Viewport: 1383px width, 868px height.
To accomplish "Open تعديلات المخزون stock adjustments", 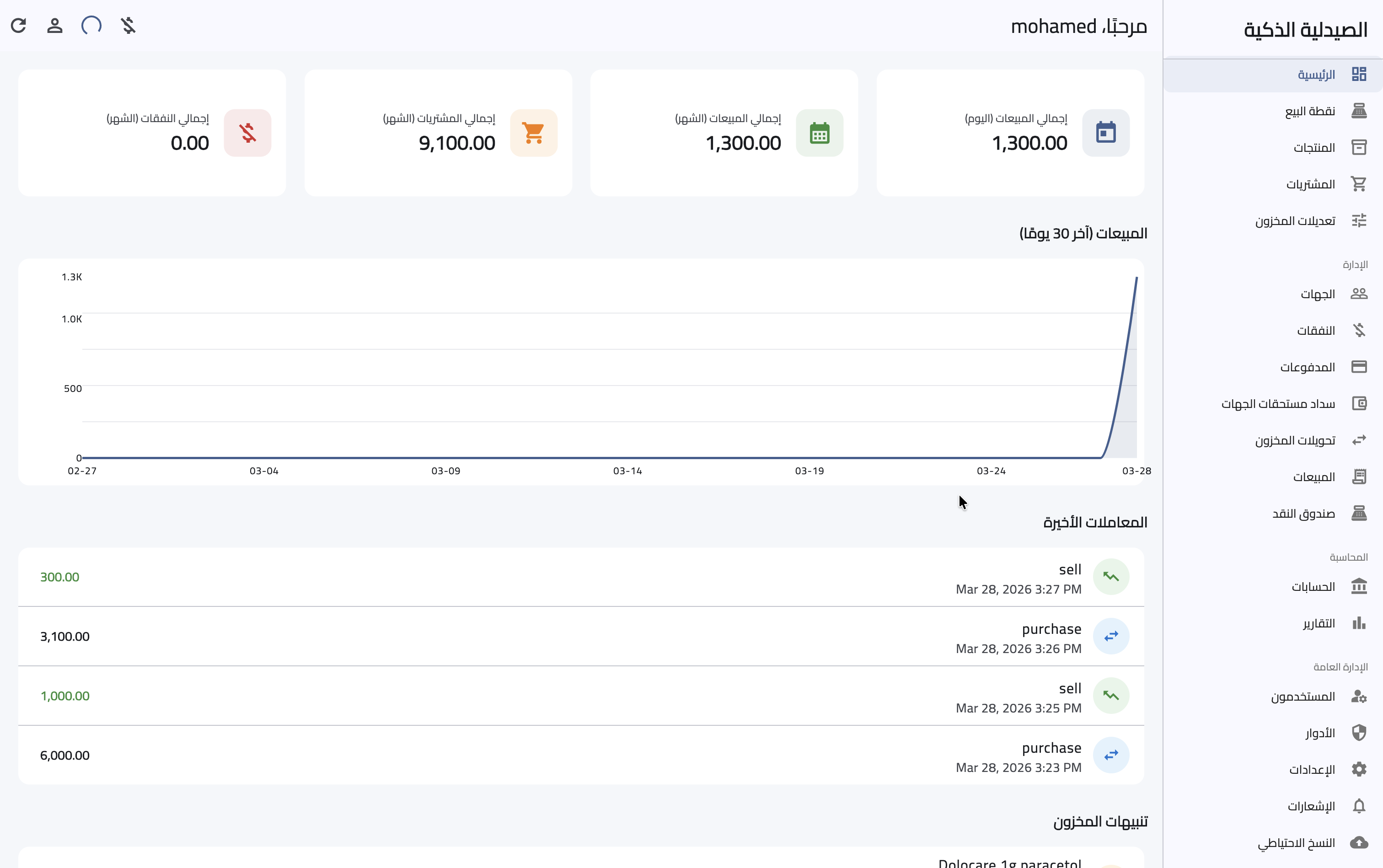I will pyautogui.click(x=1294, y=221).
